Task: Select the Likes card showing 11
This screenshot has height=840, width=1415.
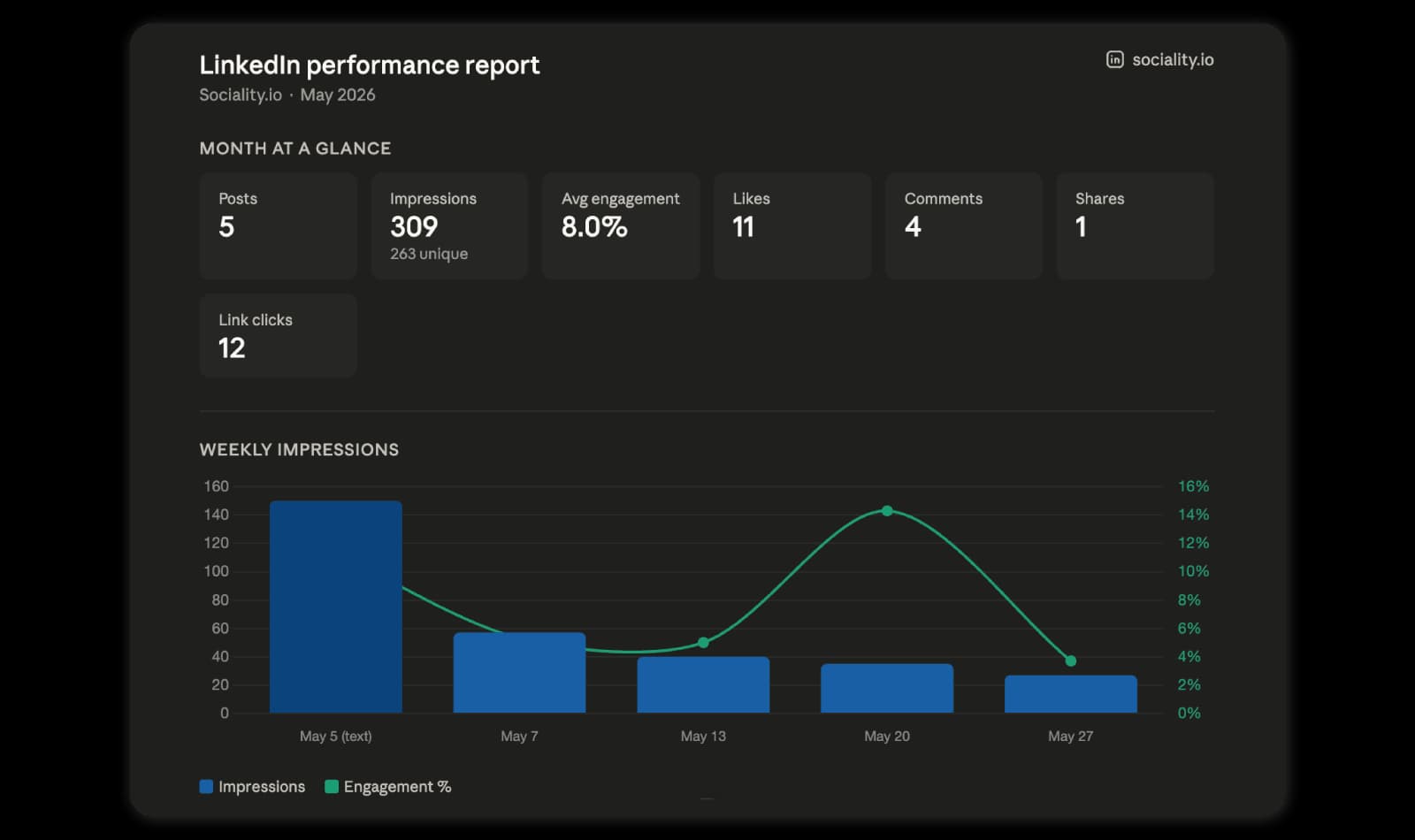Action: (x=792, y=226)
